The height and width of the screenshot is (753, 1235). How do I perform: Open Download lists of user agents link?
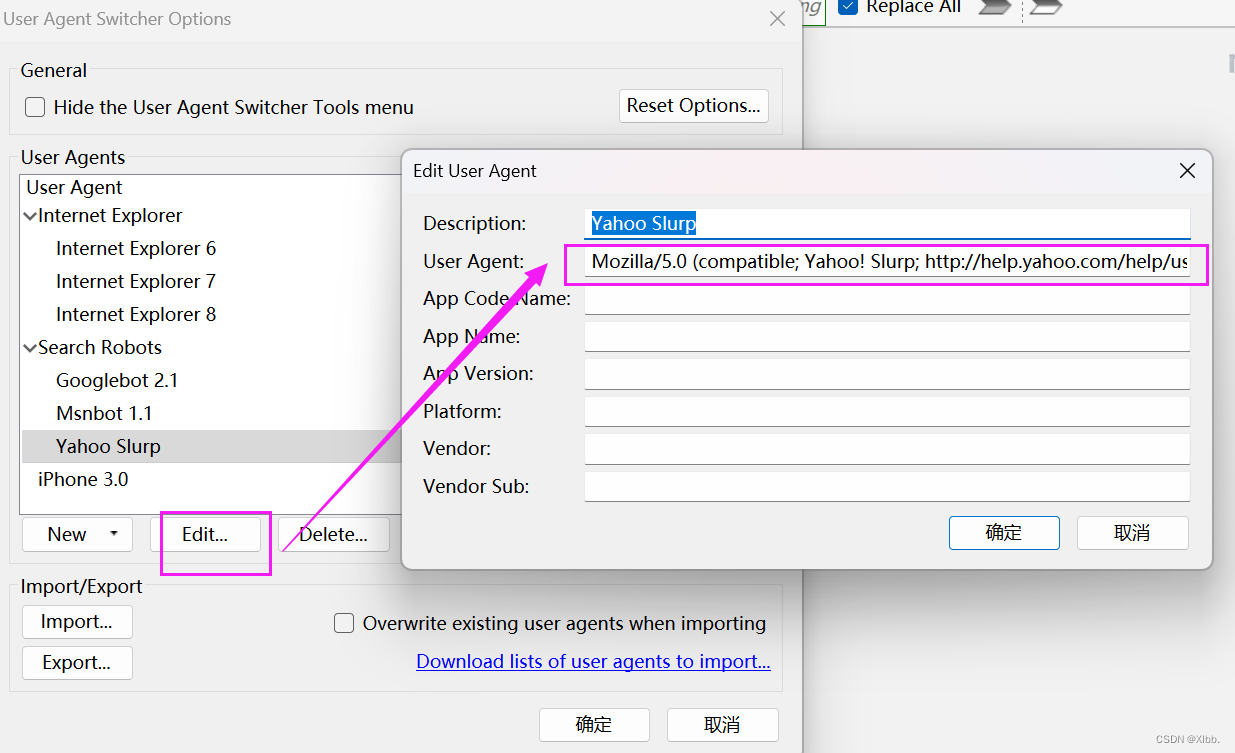(x=593, y=661)
